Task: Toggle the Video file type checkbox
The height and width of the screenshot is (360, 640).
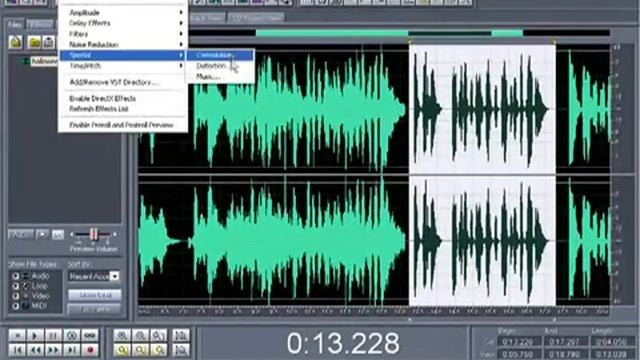Action: tap(16, 296)
